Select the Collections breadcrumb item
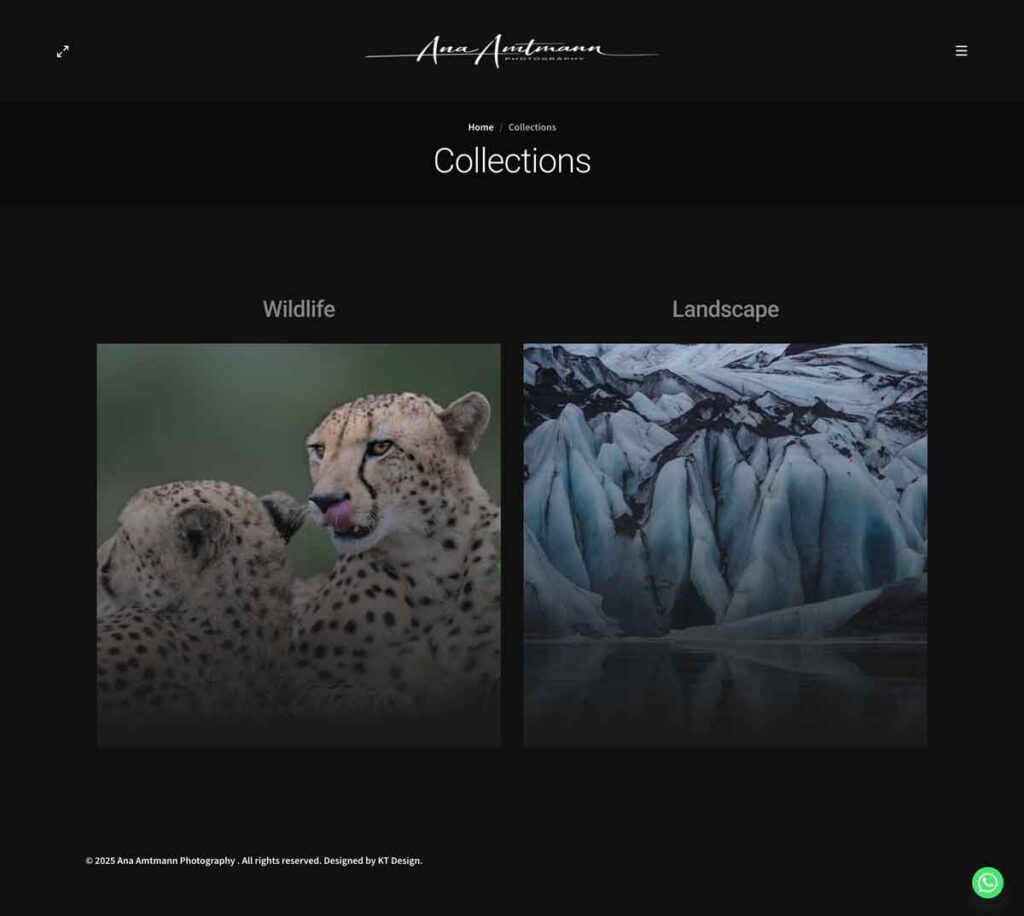Screen dimensions: 1024x916 pyautogui.click(x=532, y=127)
